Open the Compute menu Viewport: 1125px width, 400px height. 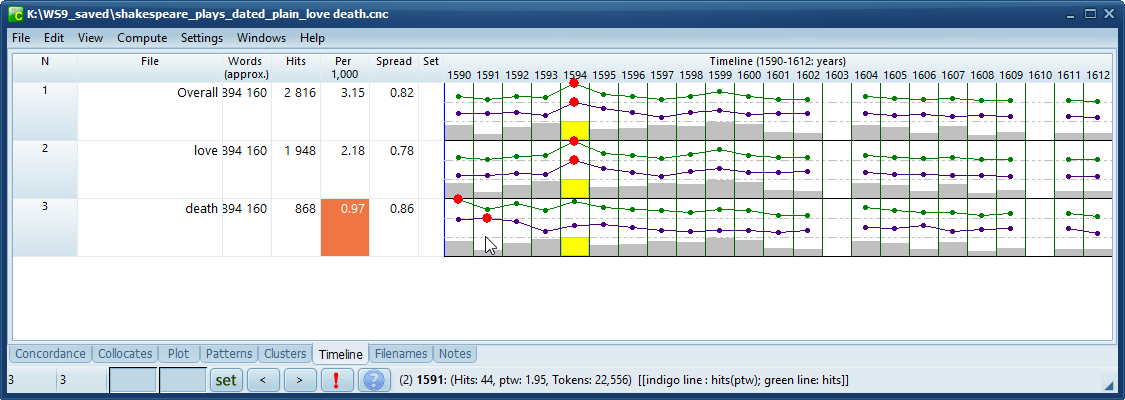point(142,38)
